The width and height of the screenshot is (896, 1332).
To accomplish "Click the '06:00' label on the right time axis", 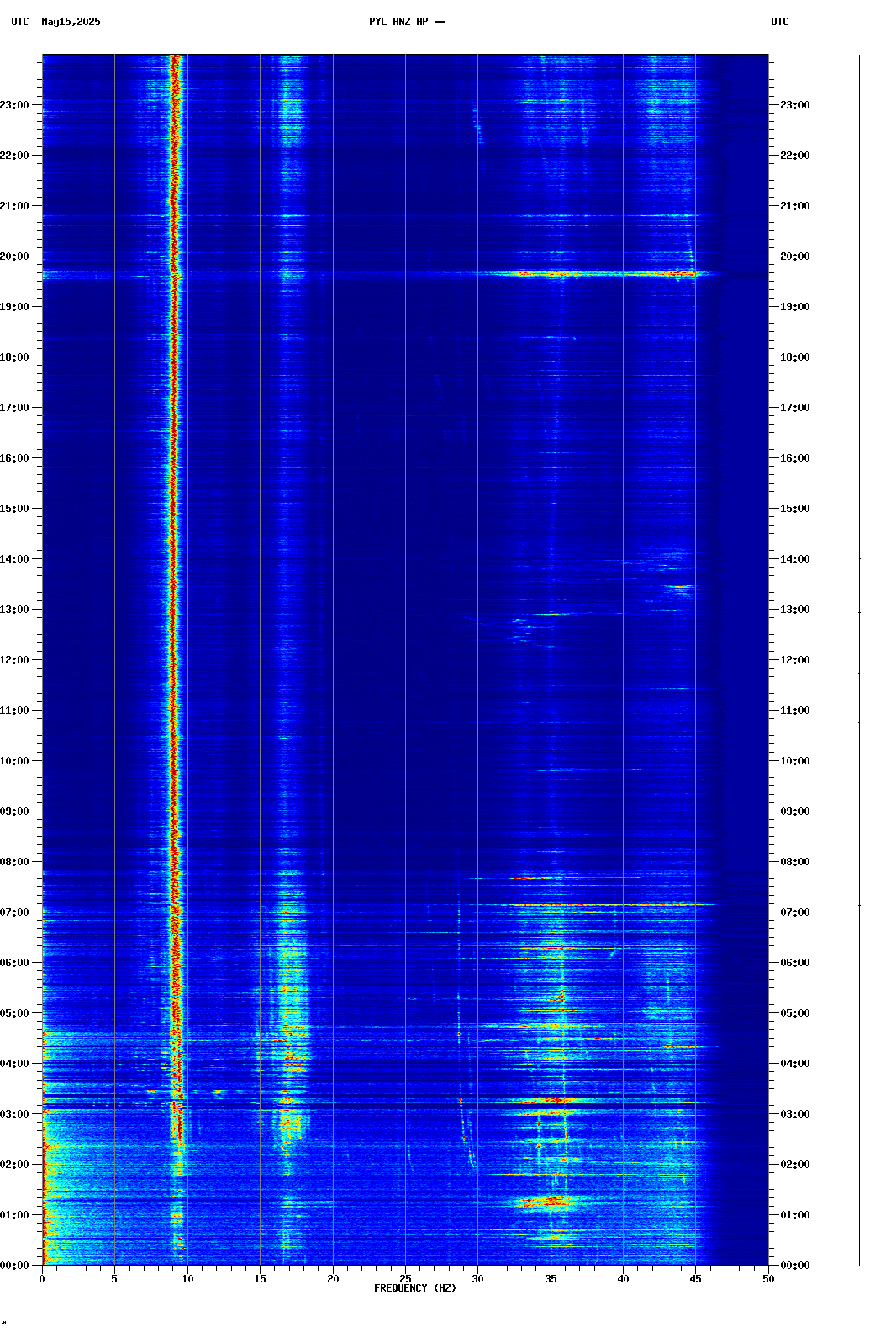I will [795, 963].
